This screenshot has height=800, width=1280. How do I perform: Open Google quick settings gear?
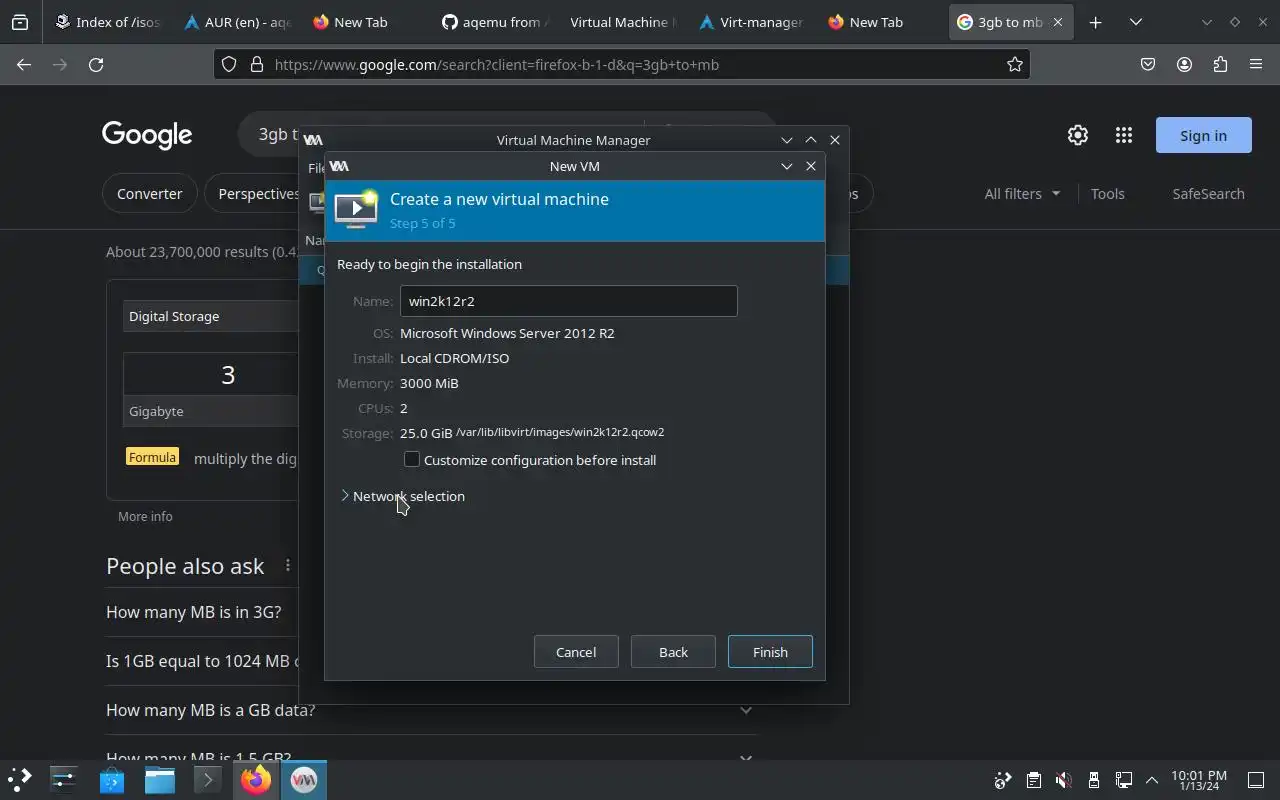pos(1078,135)
